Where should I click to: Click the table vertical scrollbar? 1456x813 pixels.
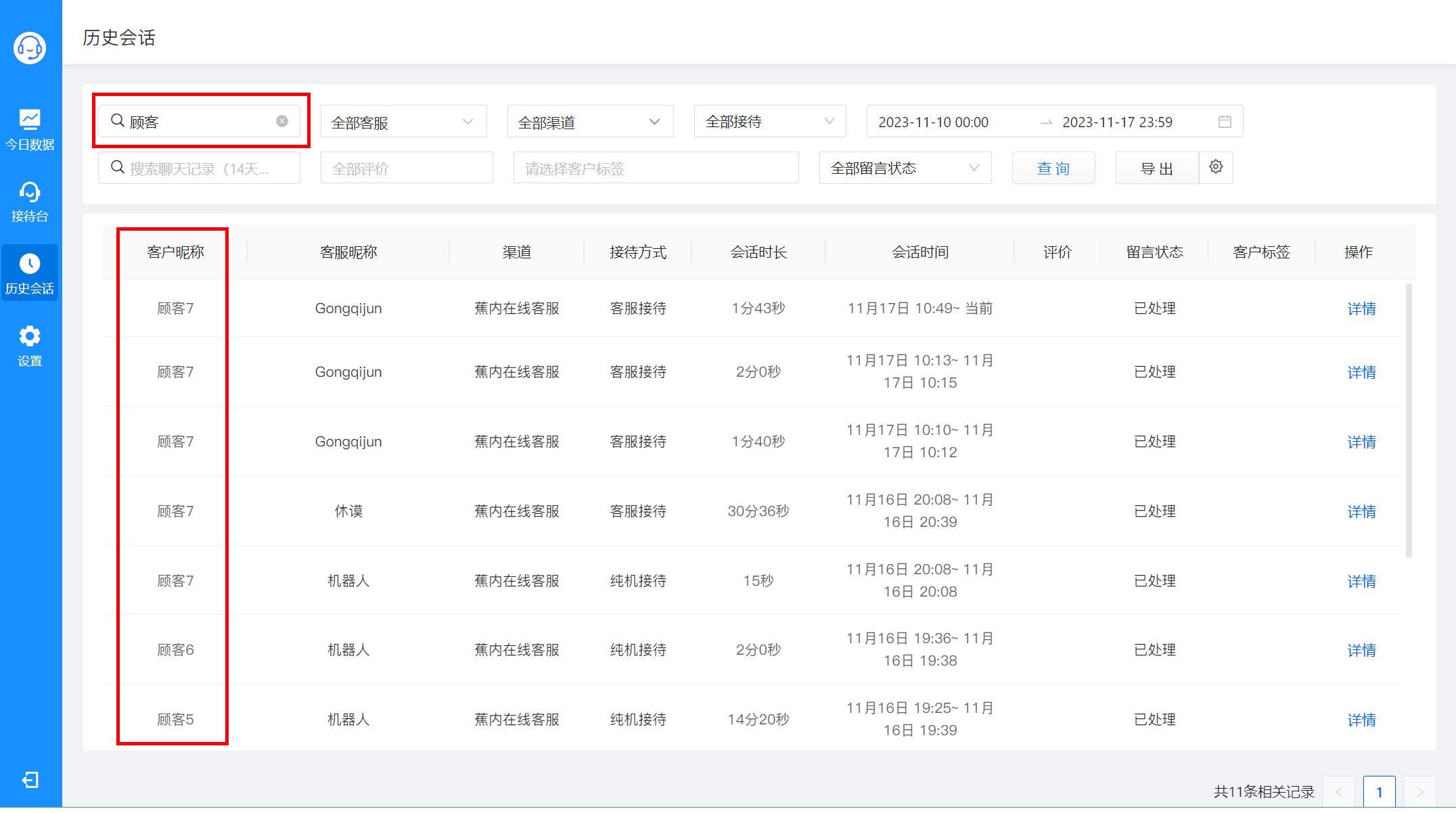1409,421
